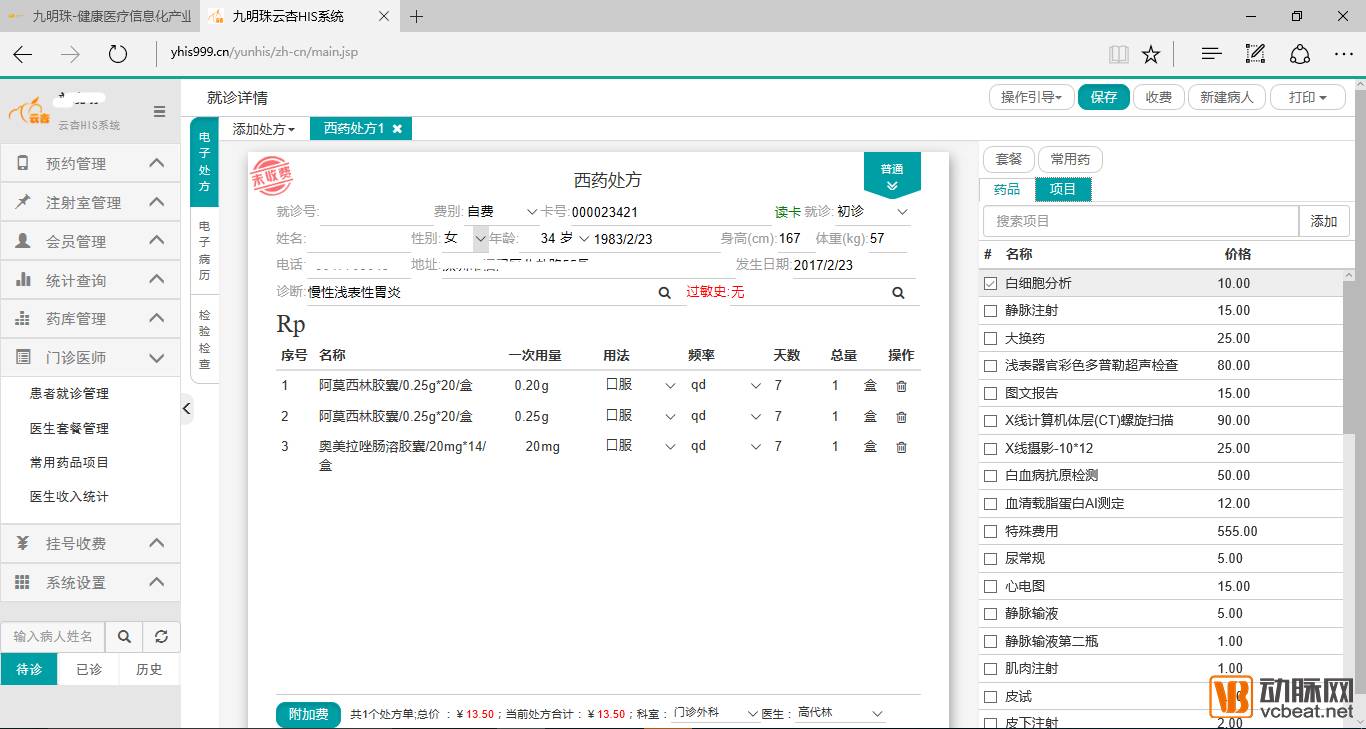Click the 保存 button
The image size is (1366, 729).
(x=1103, y=97)
